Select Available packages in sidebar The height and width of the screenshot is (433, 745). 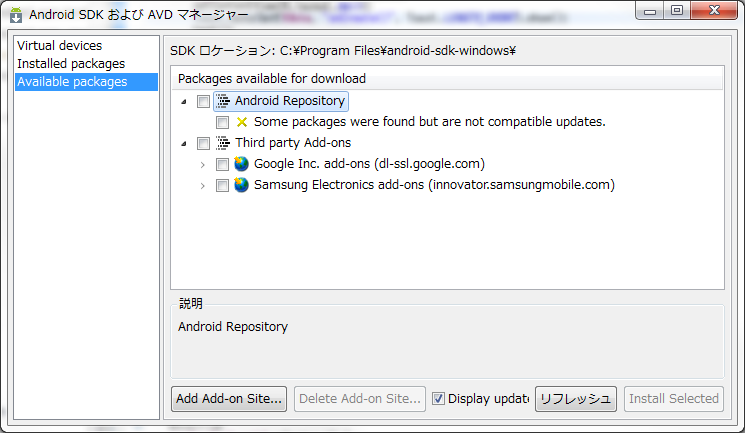86,82
